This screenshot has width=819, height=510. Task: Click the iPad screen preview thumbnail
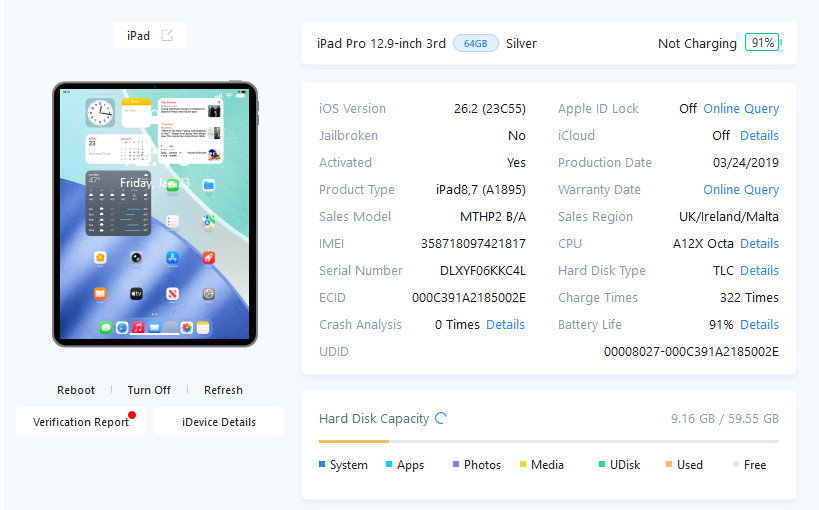pyautogui.click(x=155, y=214)
